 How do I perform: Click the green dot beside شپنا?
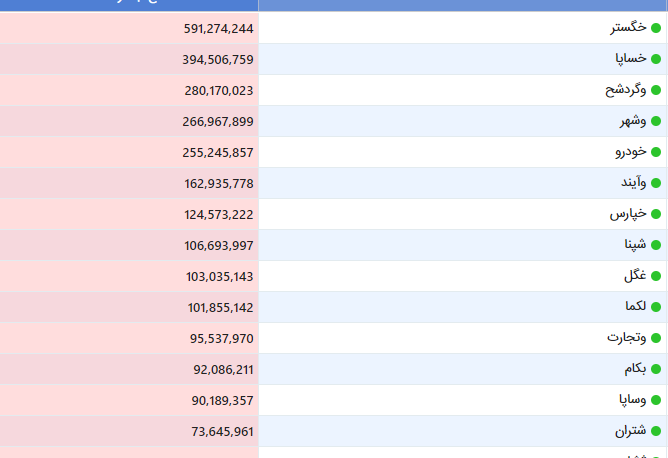[656, 245]
